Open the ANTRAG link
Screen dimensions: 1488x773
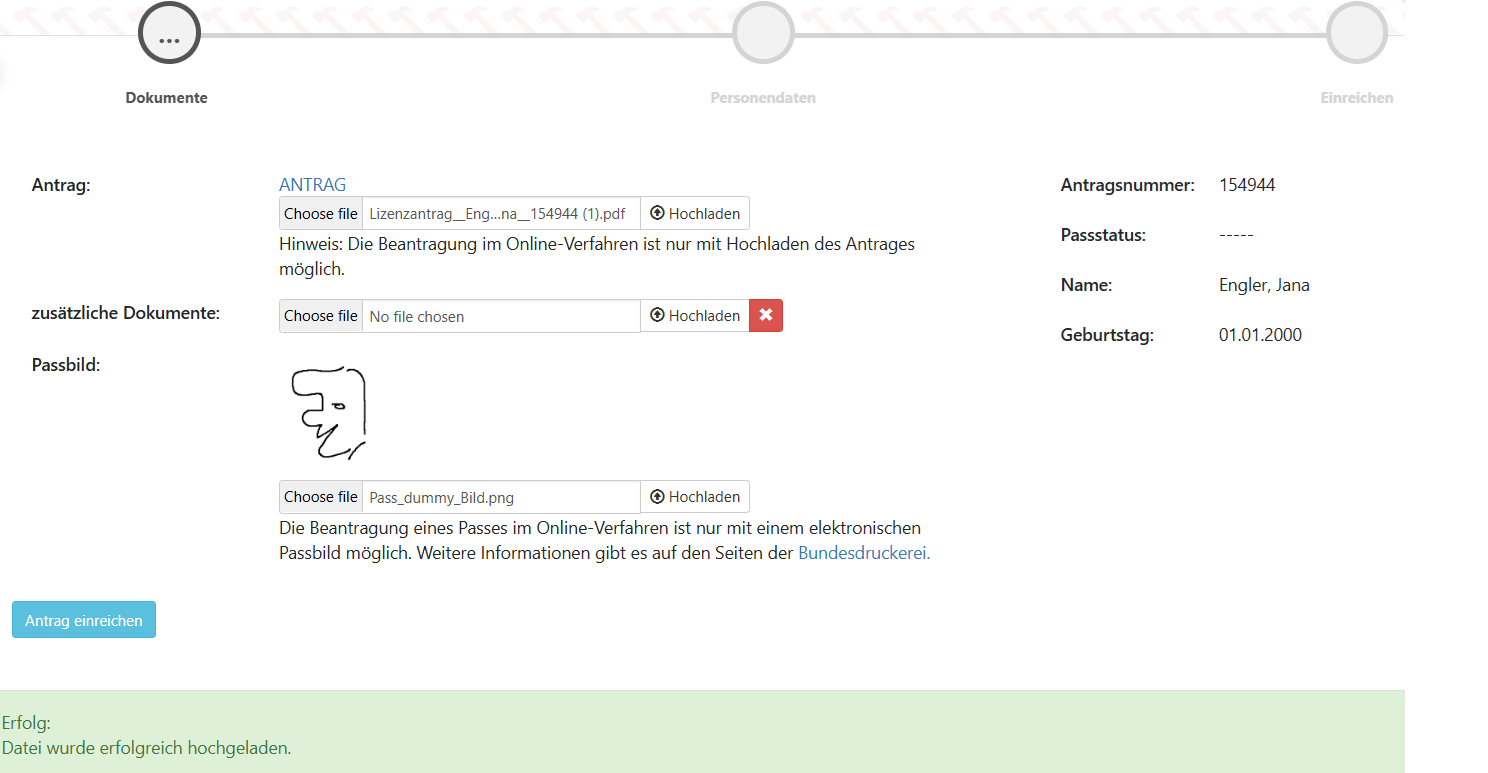(312, 185)
